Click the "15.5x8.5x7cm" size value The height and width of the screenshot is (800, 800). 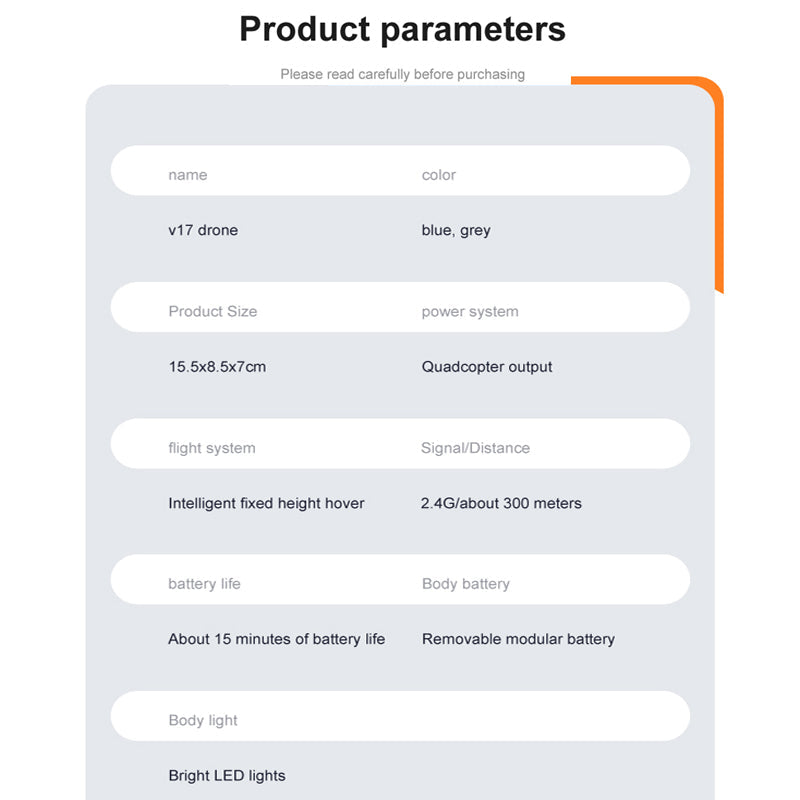(x=217, y=367)
